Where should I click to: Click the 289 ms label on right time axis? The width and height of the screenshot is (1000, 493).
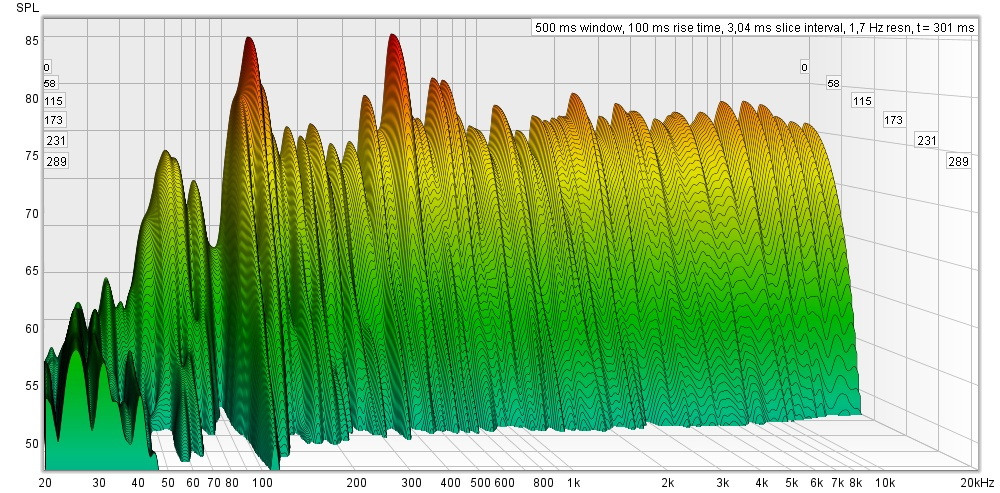(958, 161)
